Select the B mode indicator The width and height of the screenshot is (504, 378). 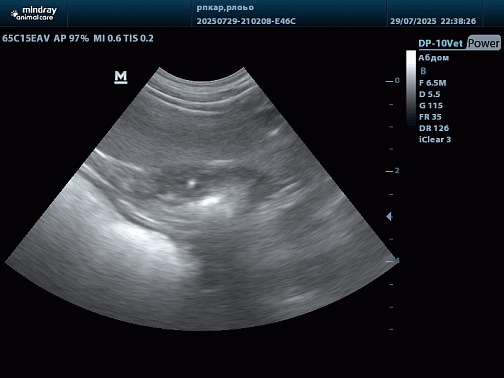[x=423, y=71]
